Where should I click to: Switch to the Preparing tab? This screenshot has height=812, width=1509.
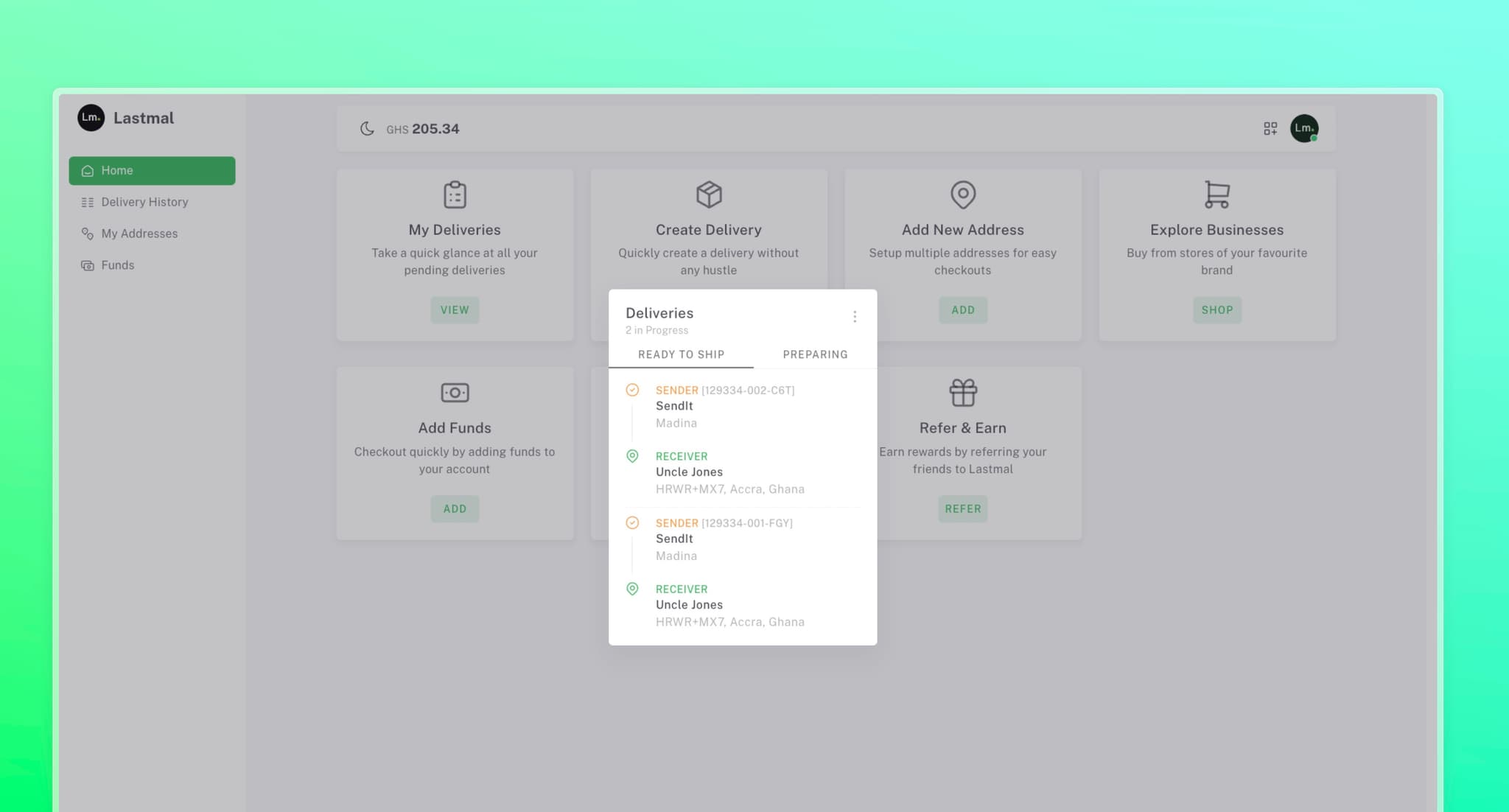tap(815, 354)
